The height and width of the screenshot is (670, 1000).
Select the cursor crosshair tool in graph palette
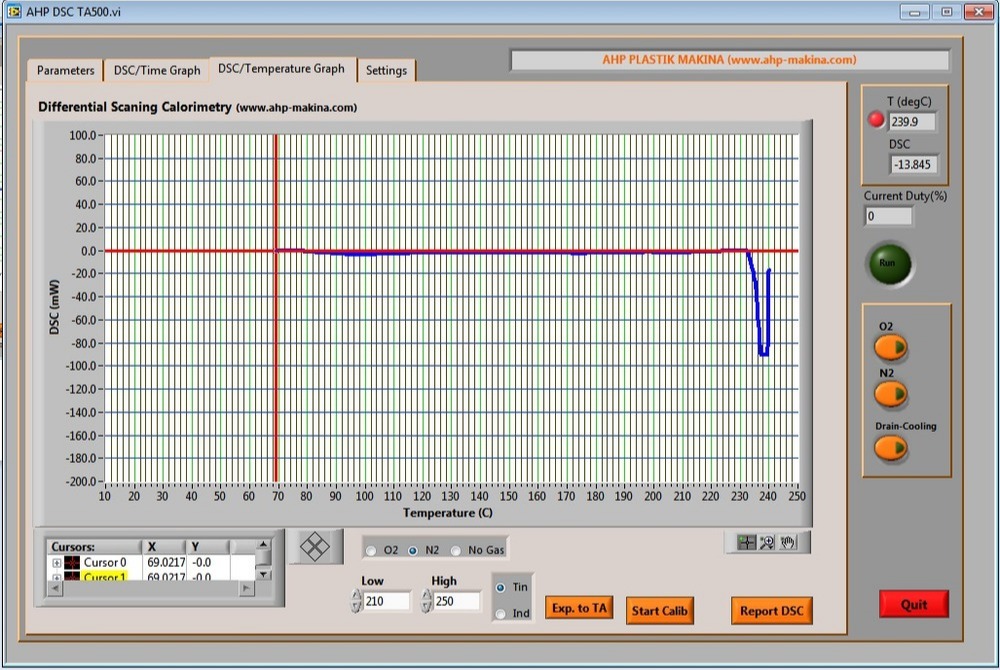[x=746, y=543]
